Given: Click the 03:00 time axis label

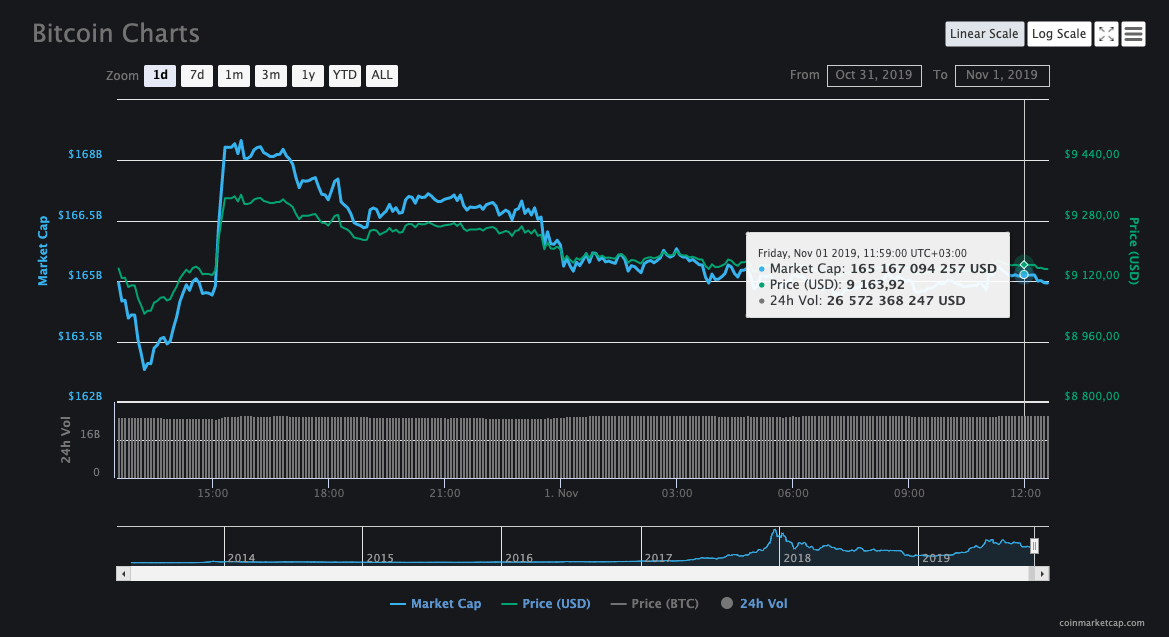Looking at the screenshot, I should point(677,493).
